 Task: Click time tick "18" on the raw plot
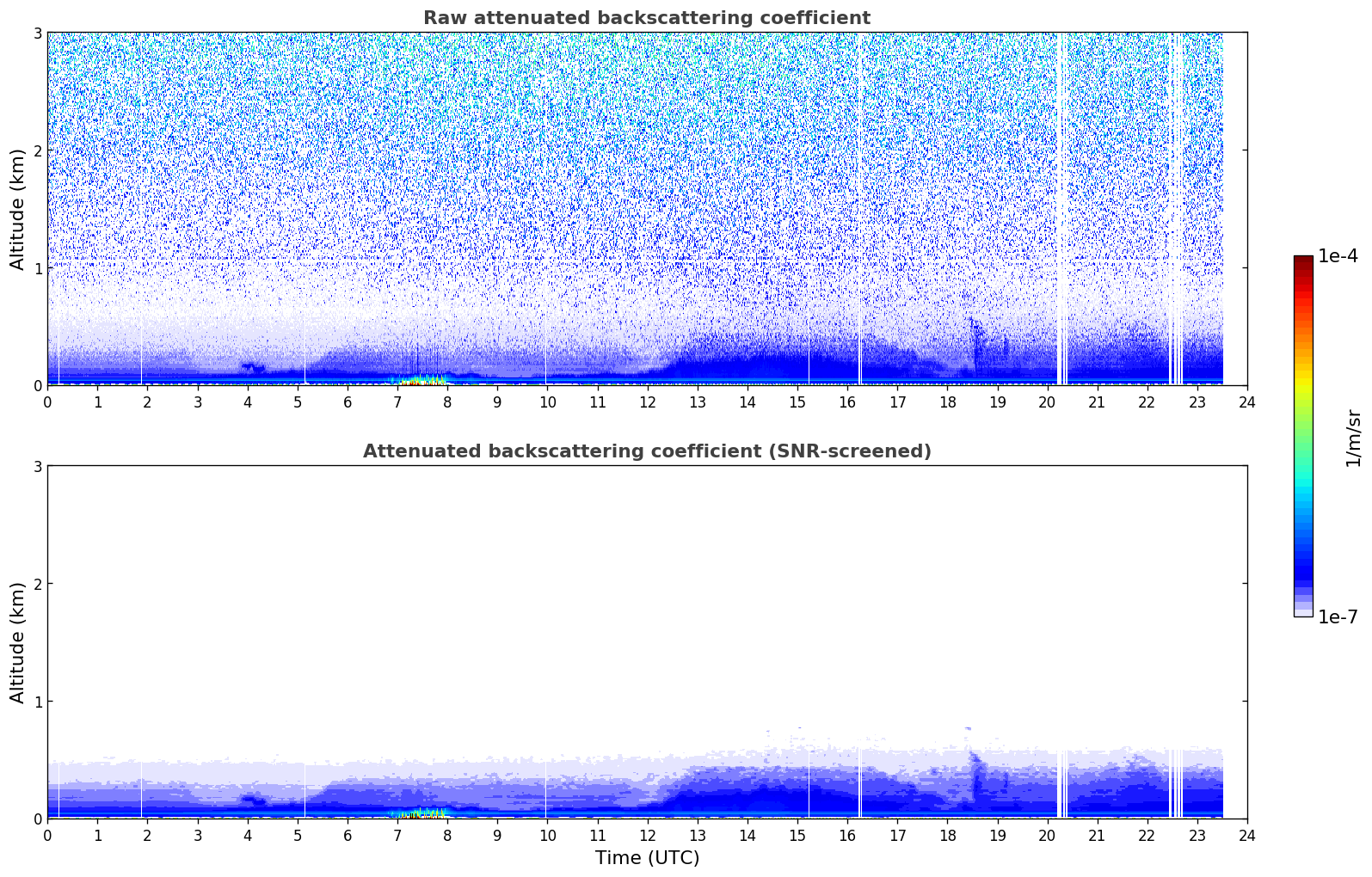pos(947,402)
